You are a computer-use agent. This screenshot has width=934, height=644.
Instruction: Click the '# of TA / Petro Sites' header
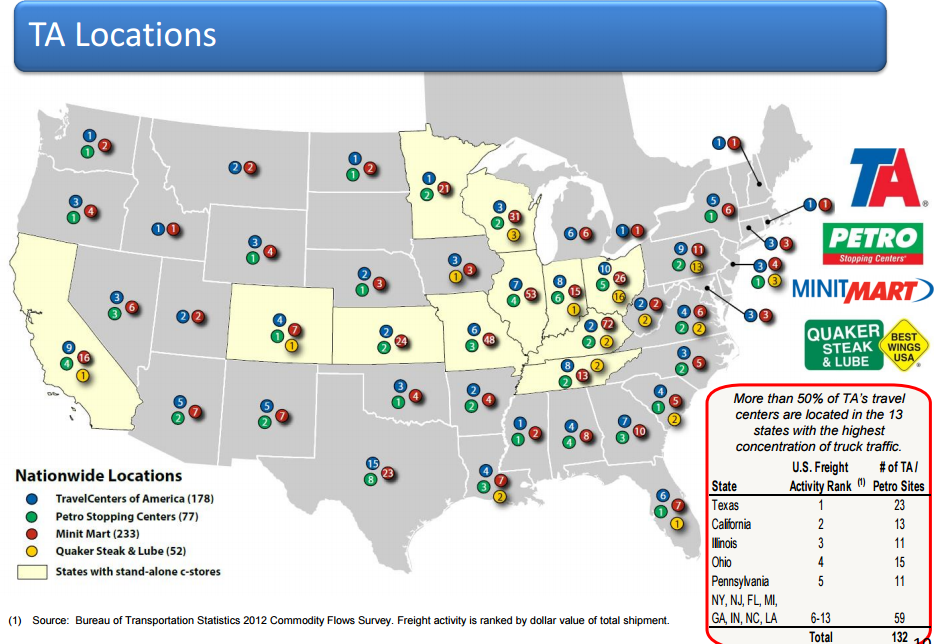[899, 477]
